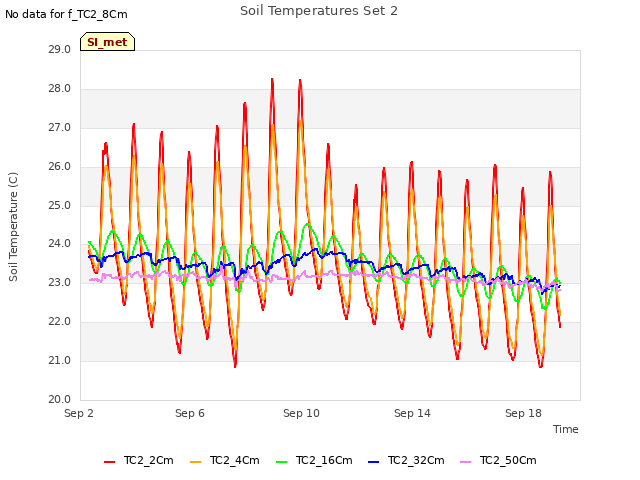This screenshot has height=480, width=640.
Task: Click the 27.0 y-axis tick label
Action: (60, 128)
